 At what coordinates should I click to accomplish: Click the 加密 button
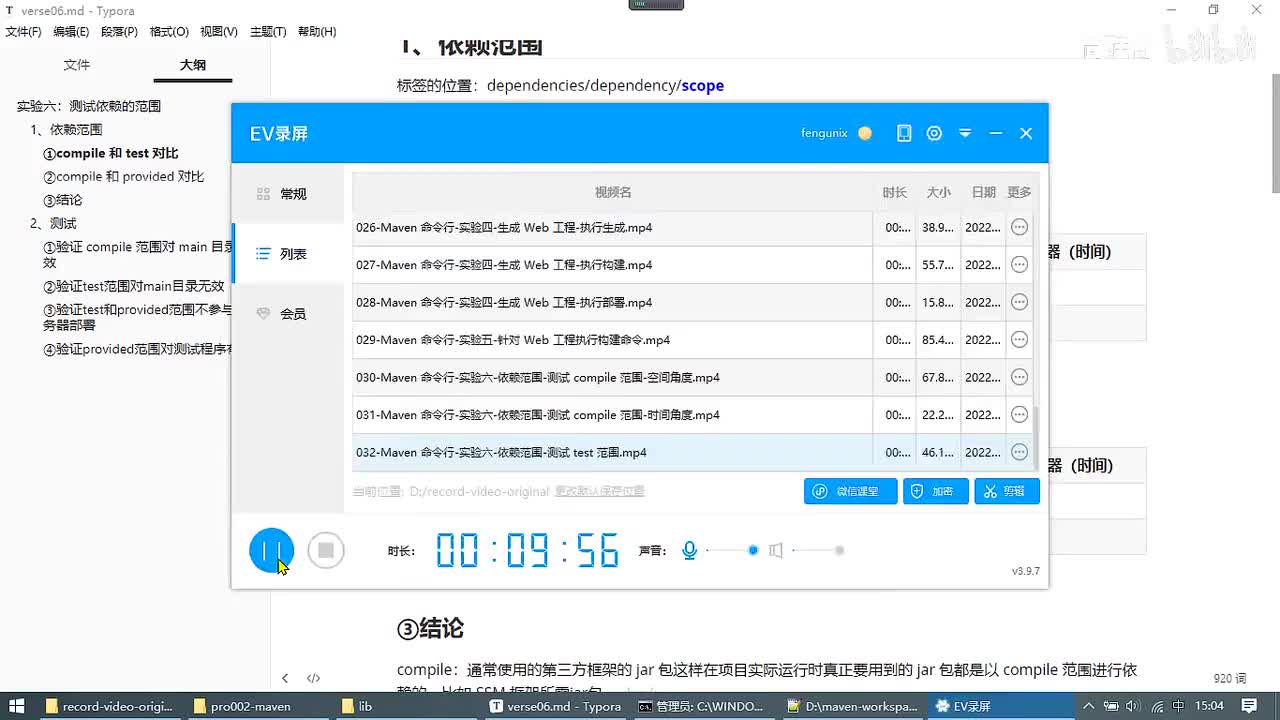click(936, 491)
